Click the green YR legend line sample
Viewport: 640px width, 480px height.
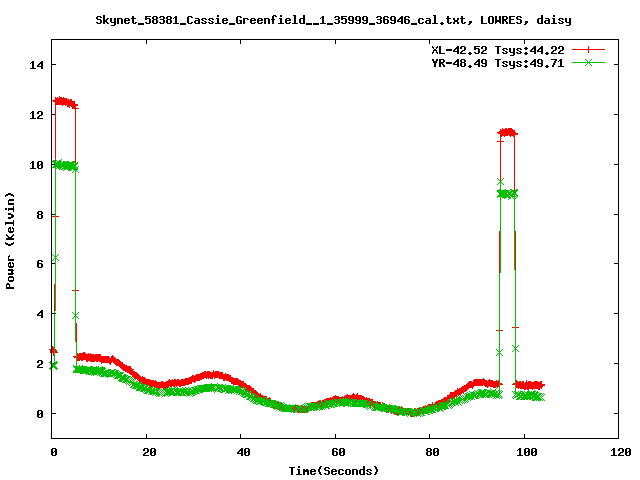point(588,62)
